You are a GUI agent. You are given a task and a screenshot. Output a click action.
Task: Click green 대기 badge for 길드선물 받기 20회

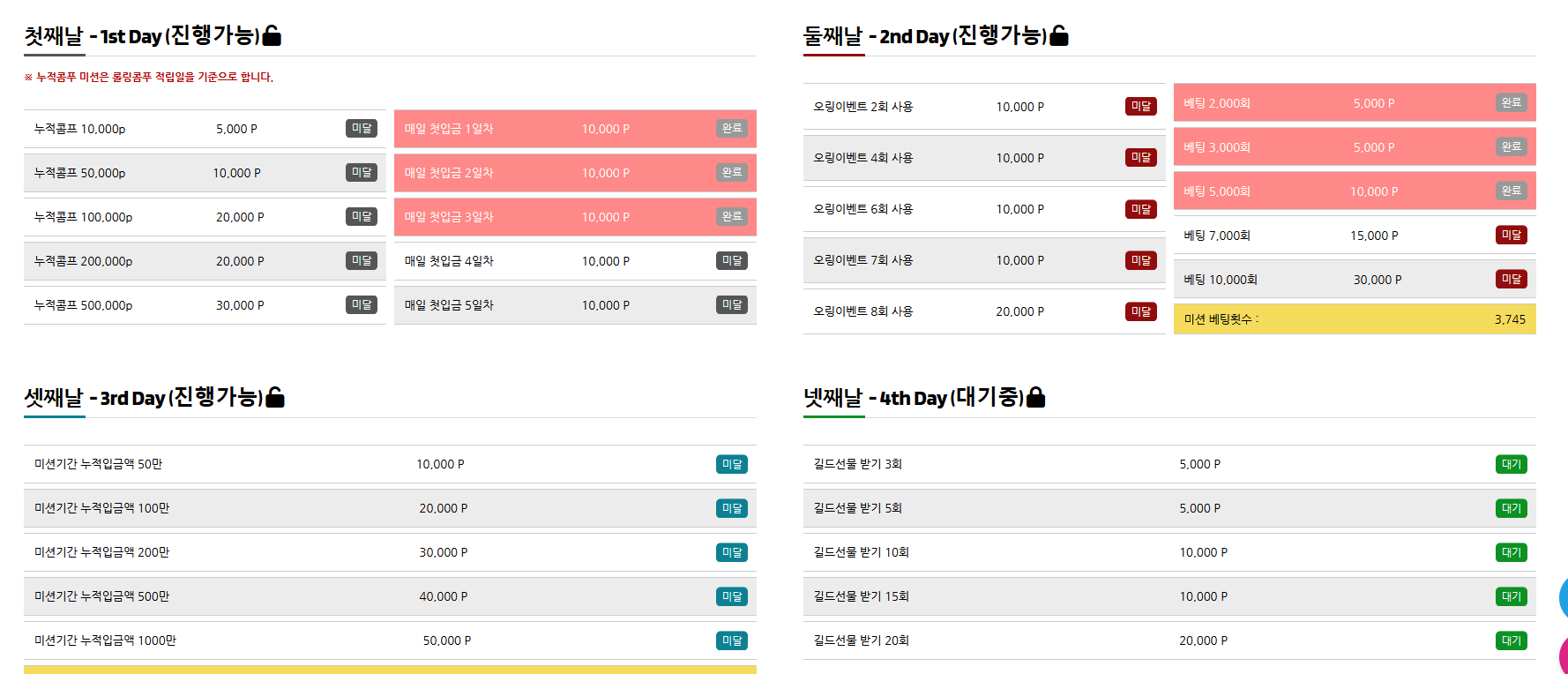pyautogui.click(x=1511, y=641)
